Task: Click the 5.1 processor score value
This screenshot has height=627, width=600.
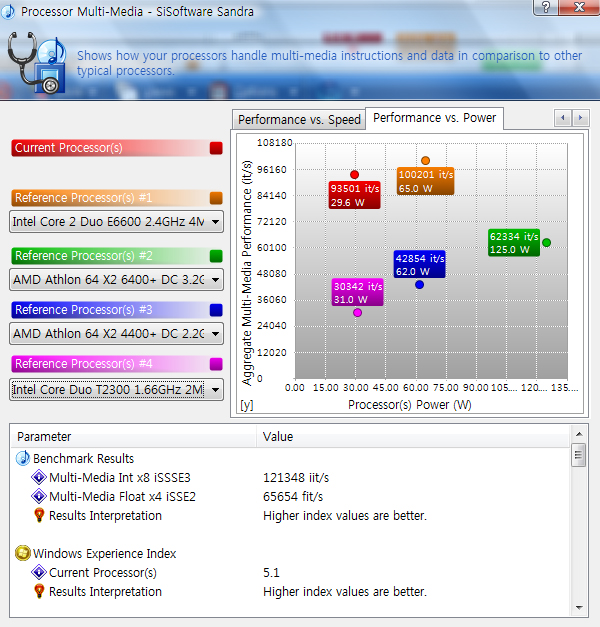Action: 271,573
